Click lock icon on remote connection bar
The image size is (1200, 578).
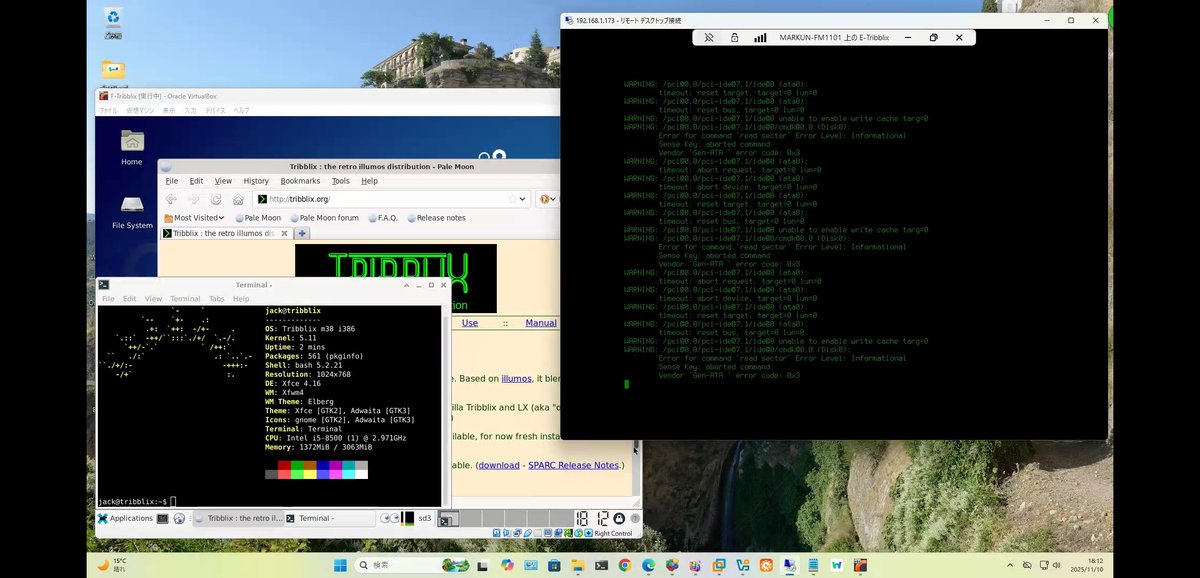point(734,37)
